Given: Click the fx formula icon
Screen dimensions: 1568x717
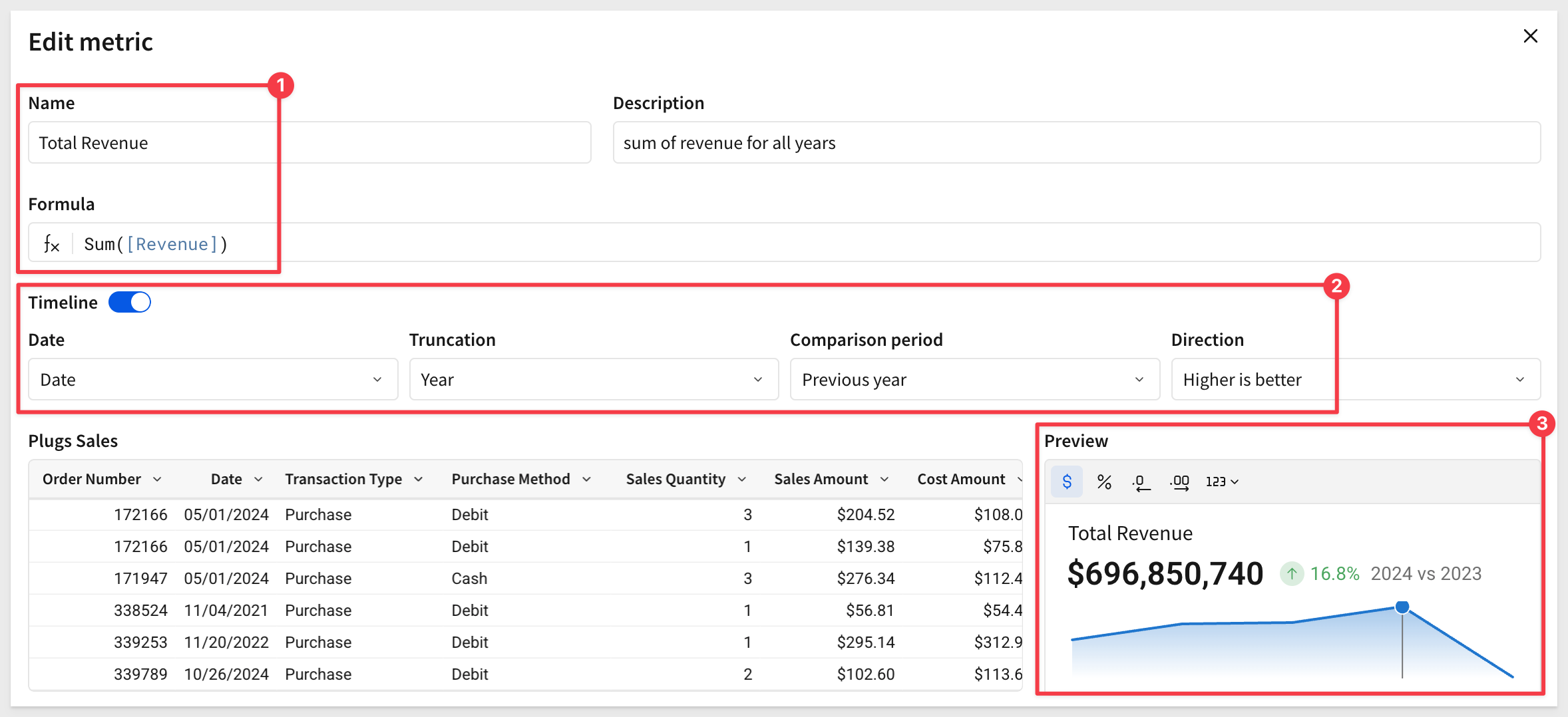Looking at the screenshot, I should (51, 244).
